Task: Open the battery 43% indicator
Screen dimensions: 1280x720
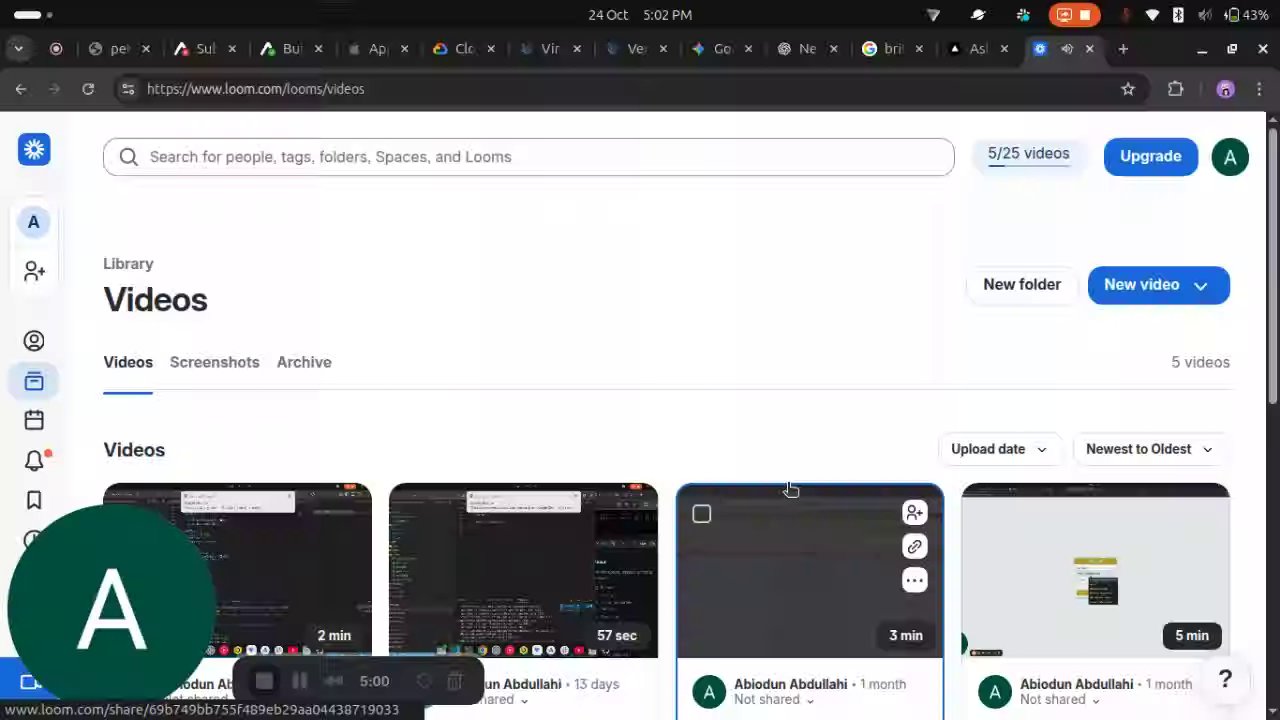Action: 1248,15
